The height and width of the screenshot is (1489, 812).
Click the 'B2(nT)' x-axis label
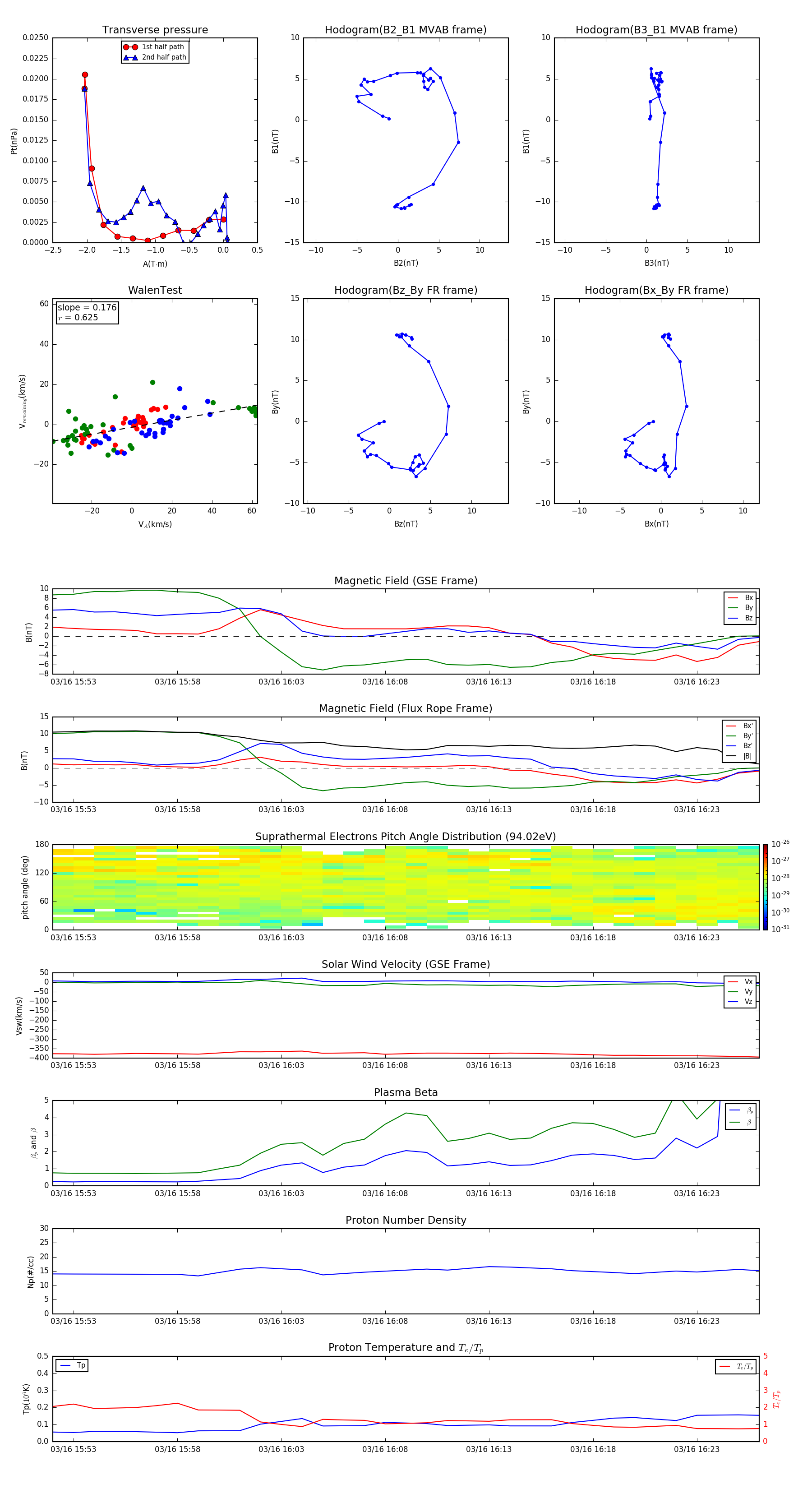406,263
